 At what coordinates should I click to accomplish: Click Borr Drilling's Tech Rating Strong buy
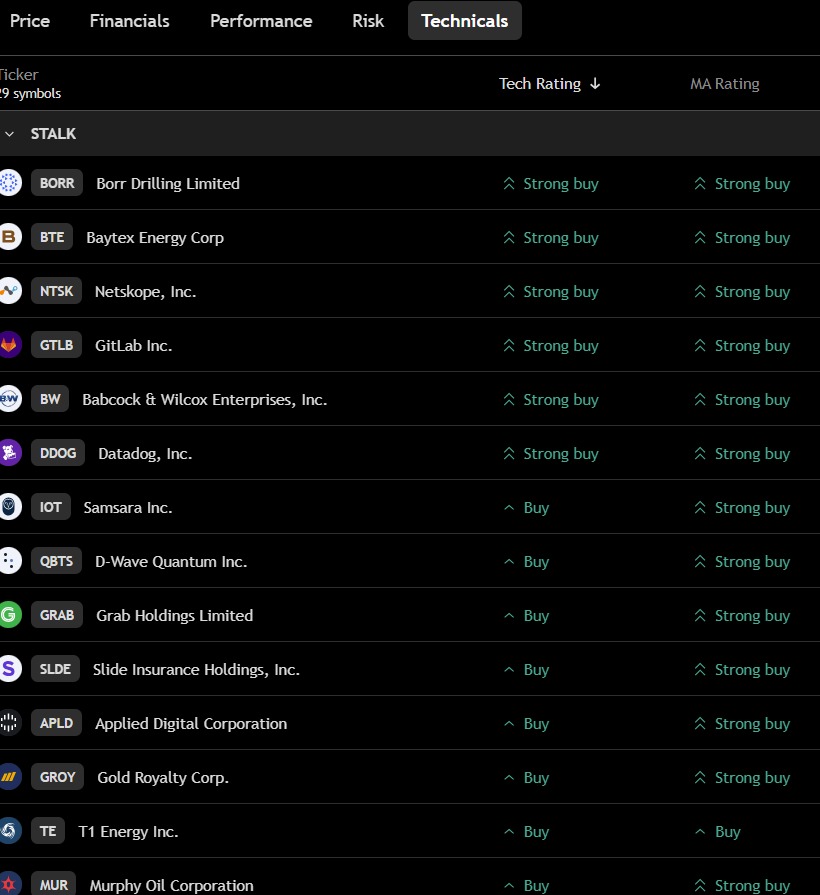pos(551,183)
